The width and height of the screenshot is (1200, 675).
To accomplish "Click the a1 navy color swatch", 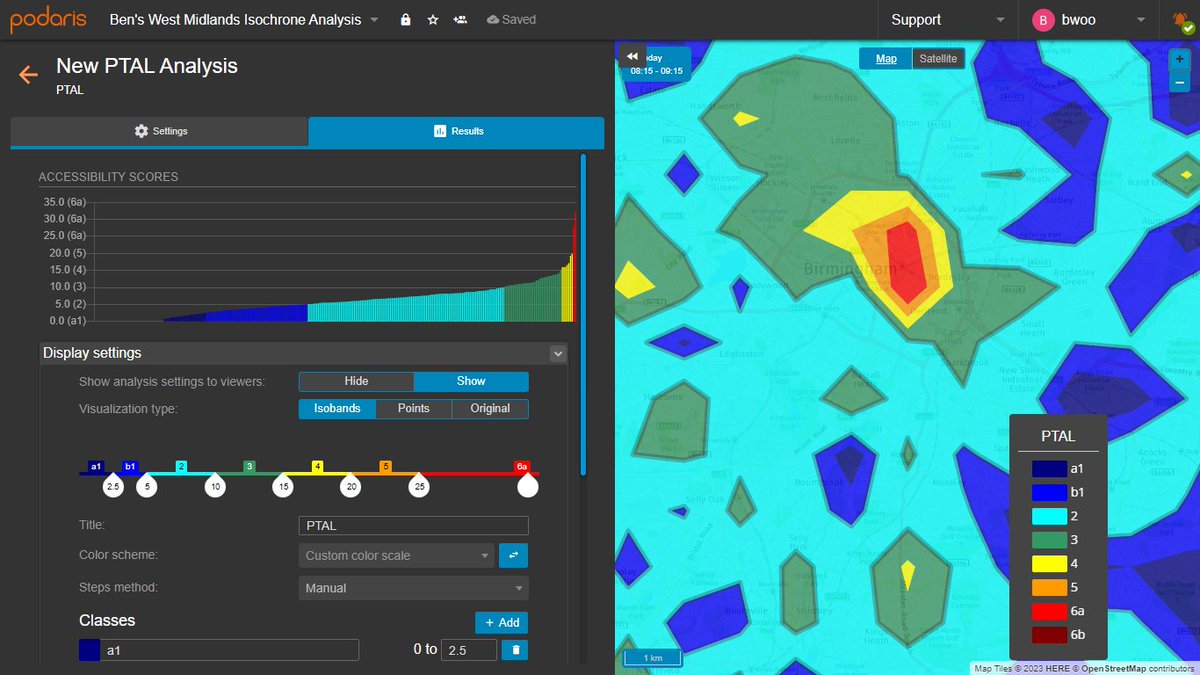I will click(x=88, y=649).
